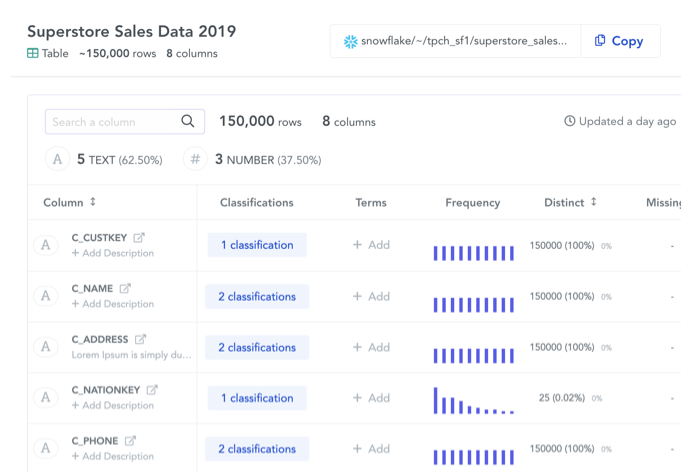Click the Snowflake logo icon

pyautogui.click(x=351, y=41)
